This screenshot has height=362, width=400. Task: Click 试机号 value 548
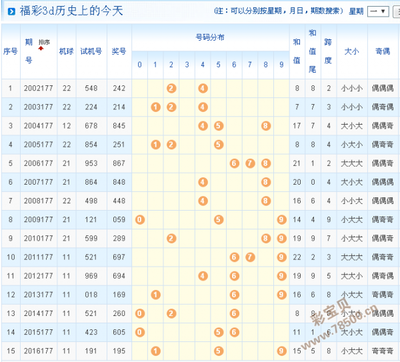[x=91, y=88]
